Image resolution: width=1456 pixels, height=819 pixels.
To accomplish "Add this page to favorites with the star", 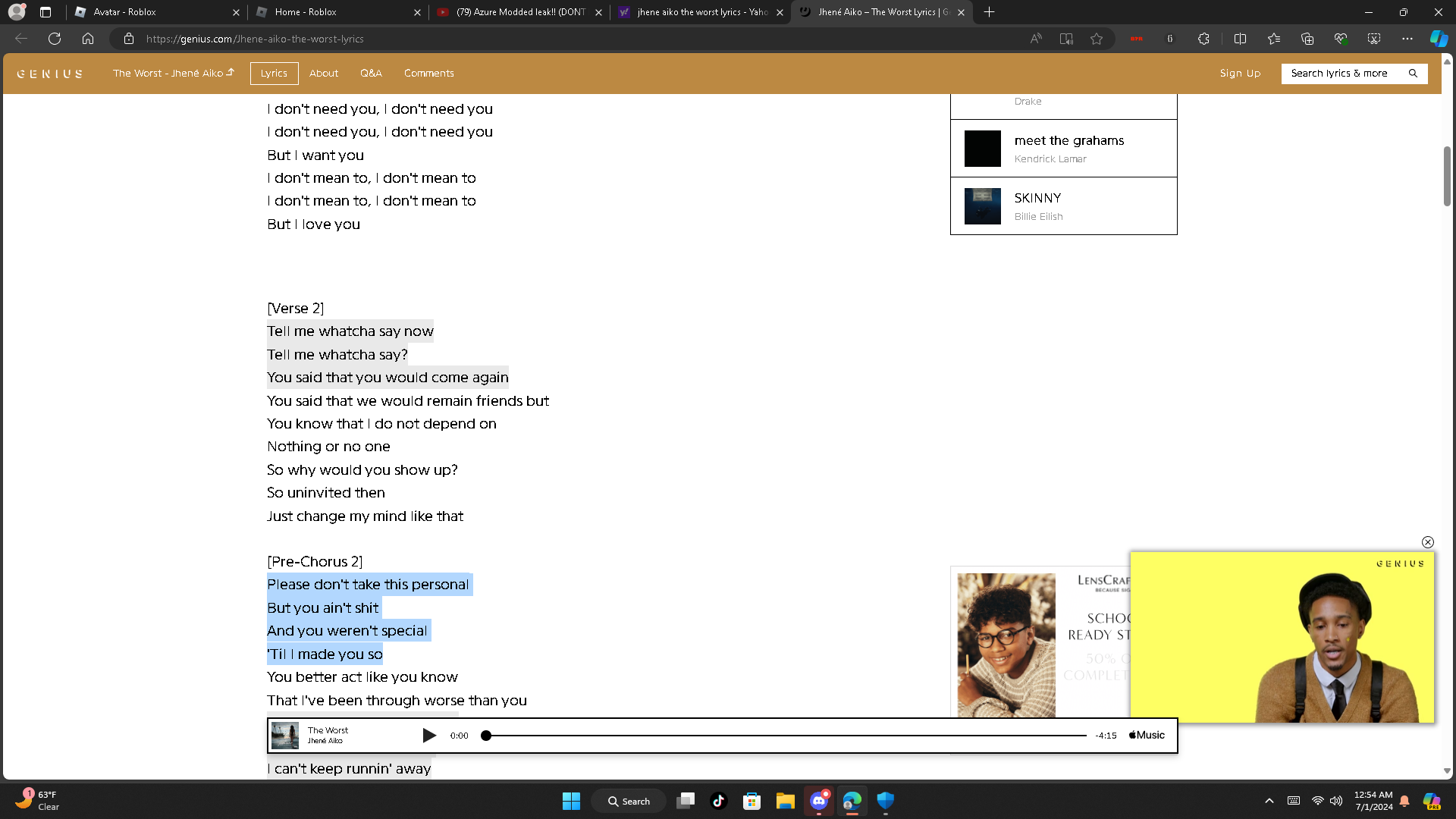I will [x=1097, y=39].
